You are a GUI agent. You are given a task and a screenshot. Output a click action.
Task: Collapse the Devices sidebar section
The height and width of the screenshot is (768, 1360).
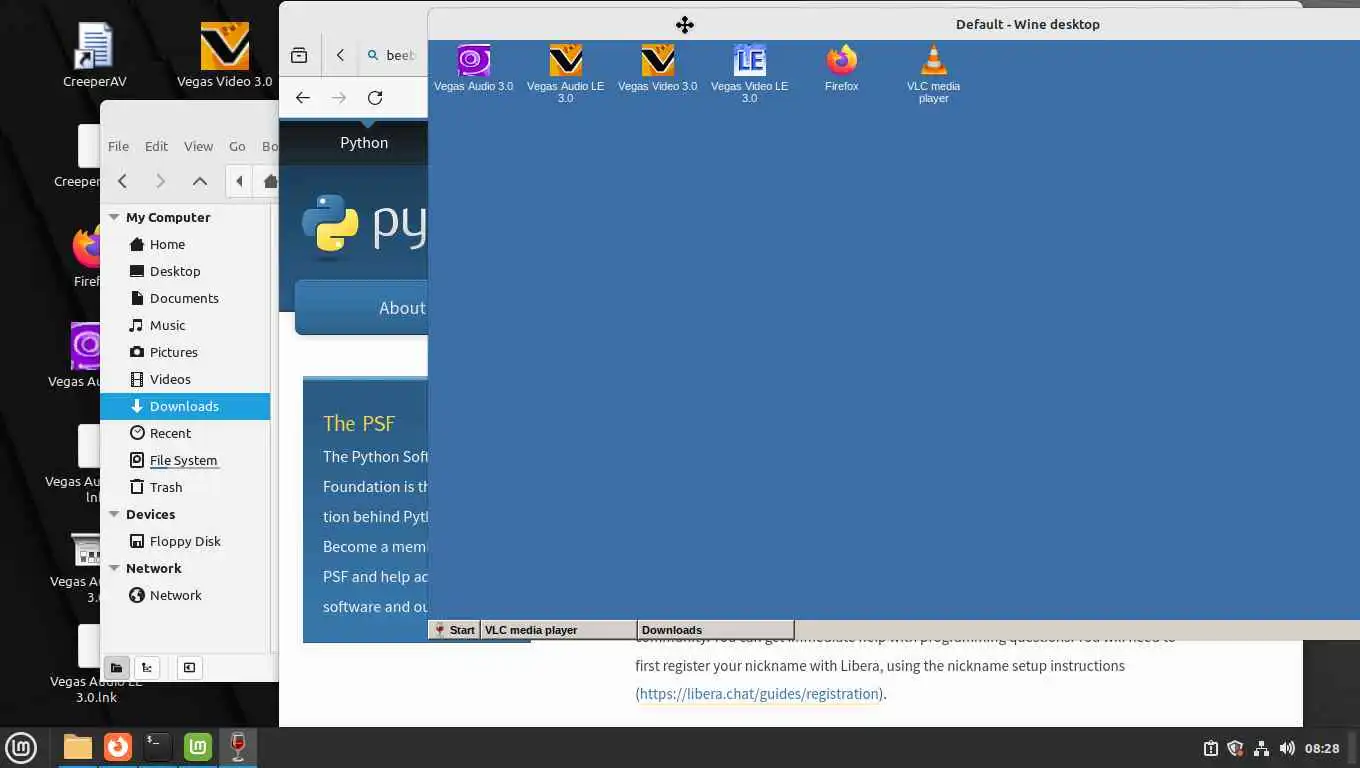114,514
